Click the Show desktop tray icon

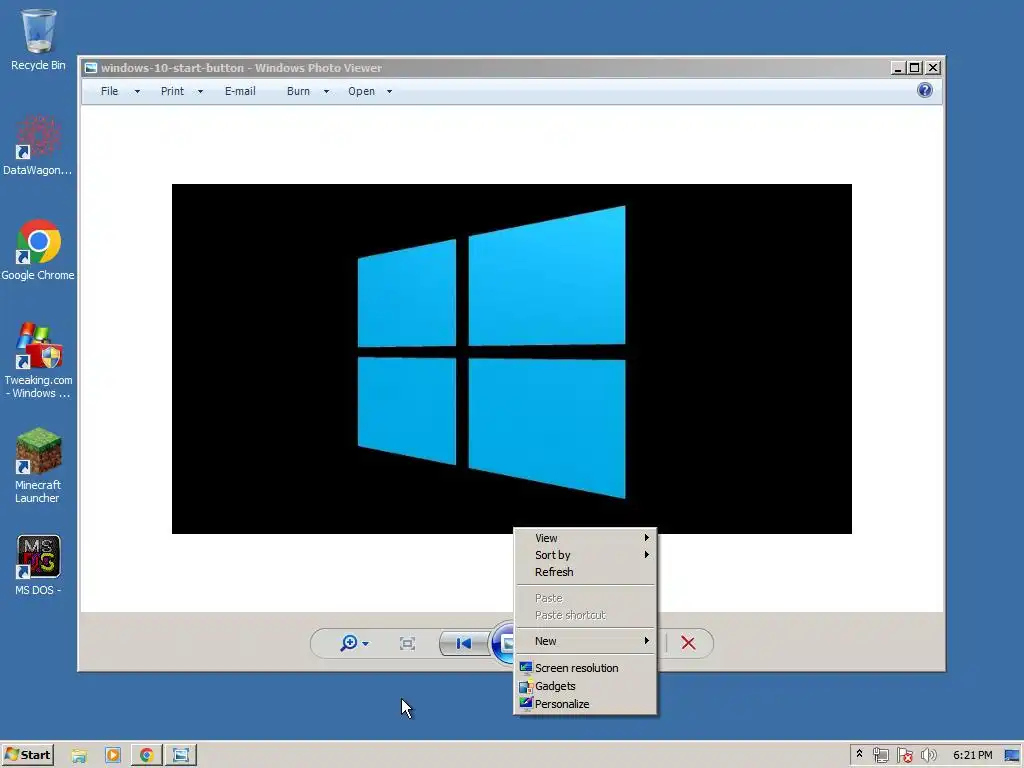(1012, 756)
